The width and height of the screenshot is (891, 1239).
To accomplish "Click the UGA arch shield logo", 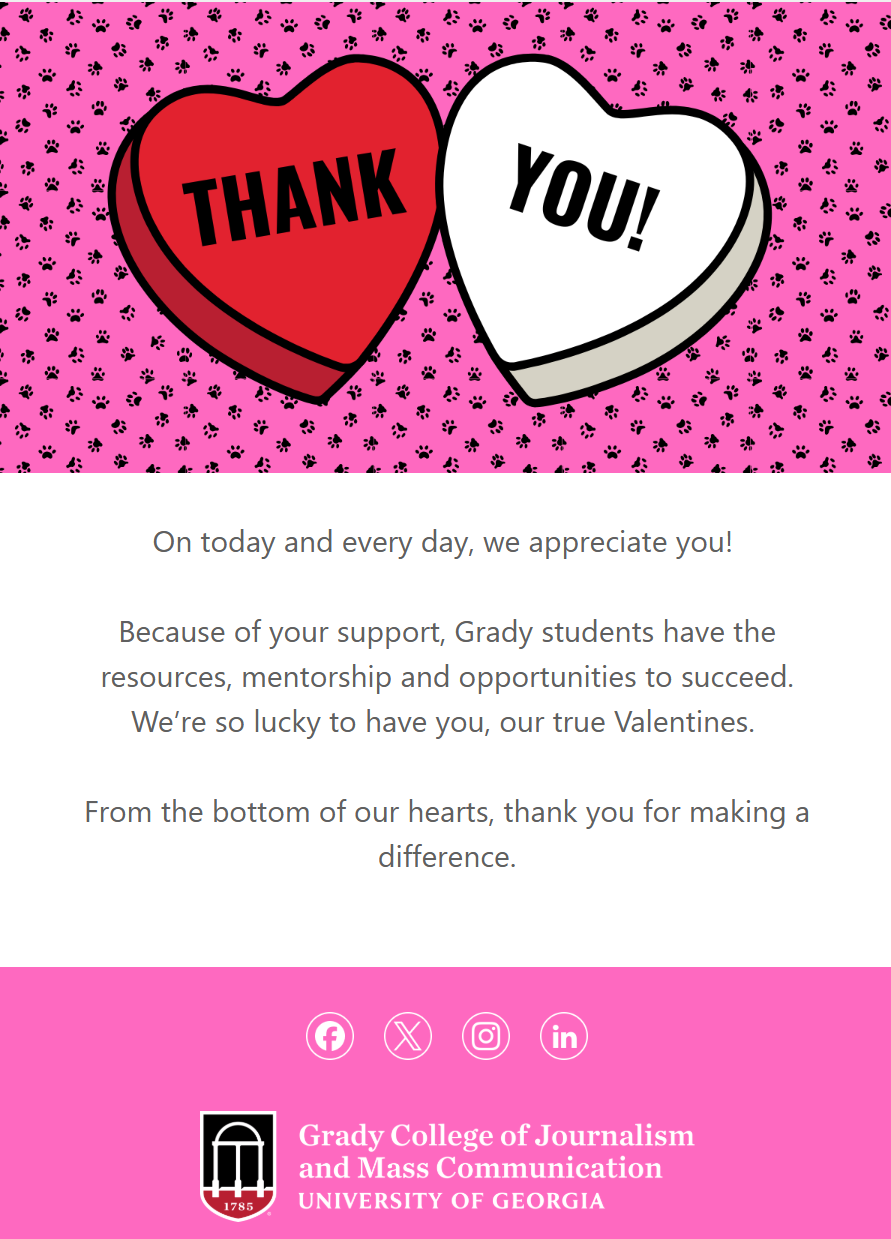I will [237, 1166].
